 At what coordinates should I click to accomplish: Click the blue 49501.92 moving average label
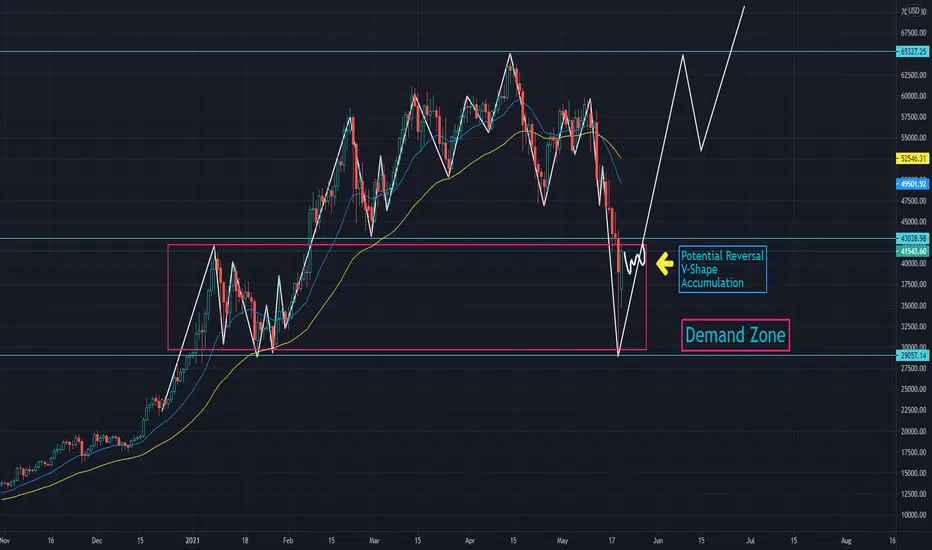coord(912,184)
